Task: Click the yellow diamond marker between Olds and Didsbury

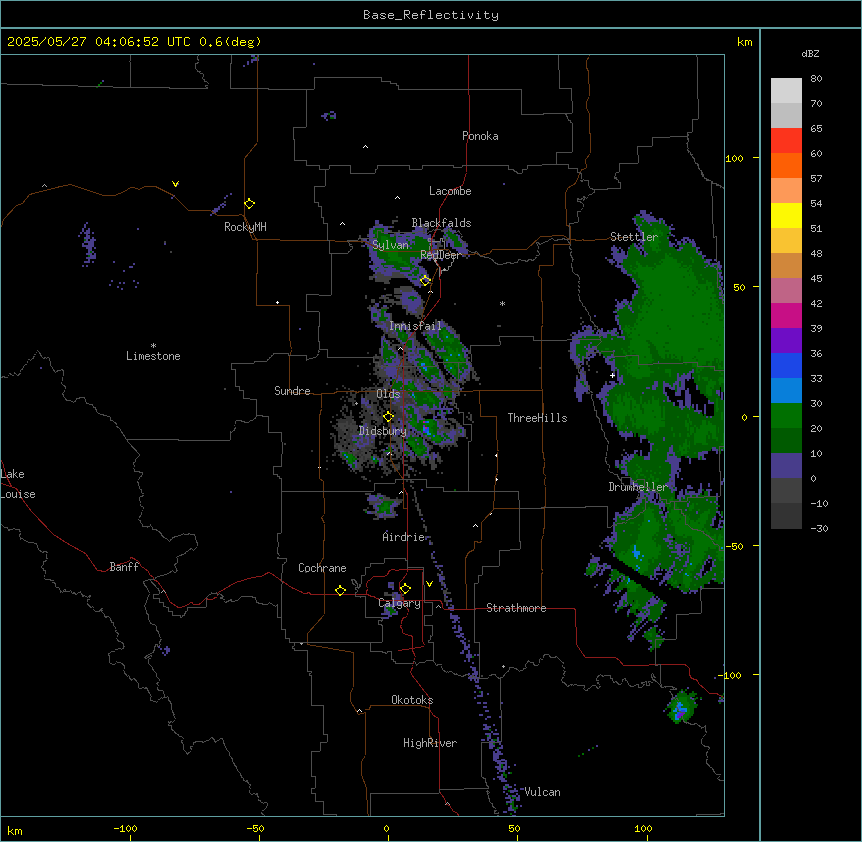Action: tap(388, 417)
